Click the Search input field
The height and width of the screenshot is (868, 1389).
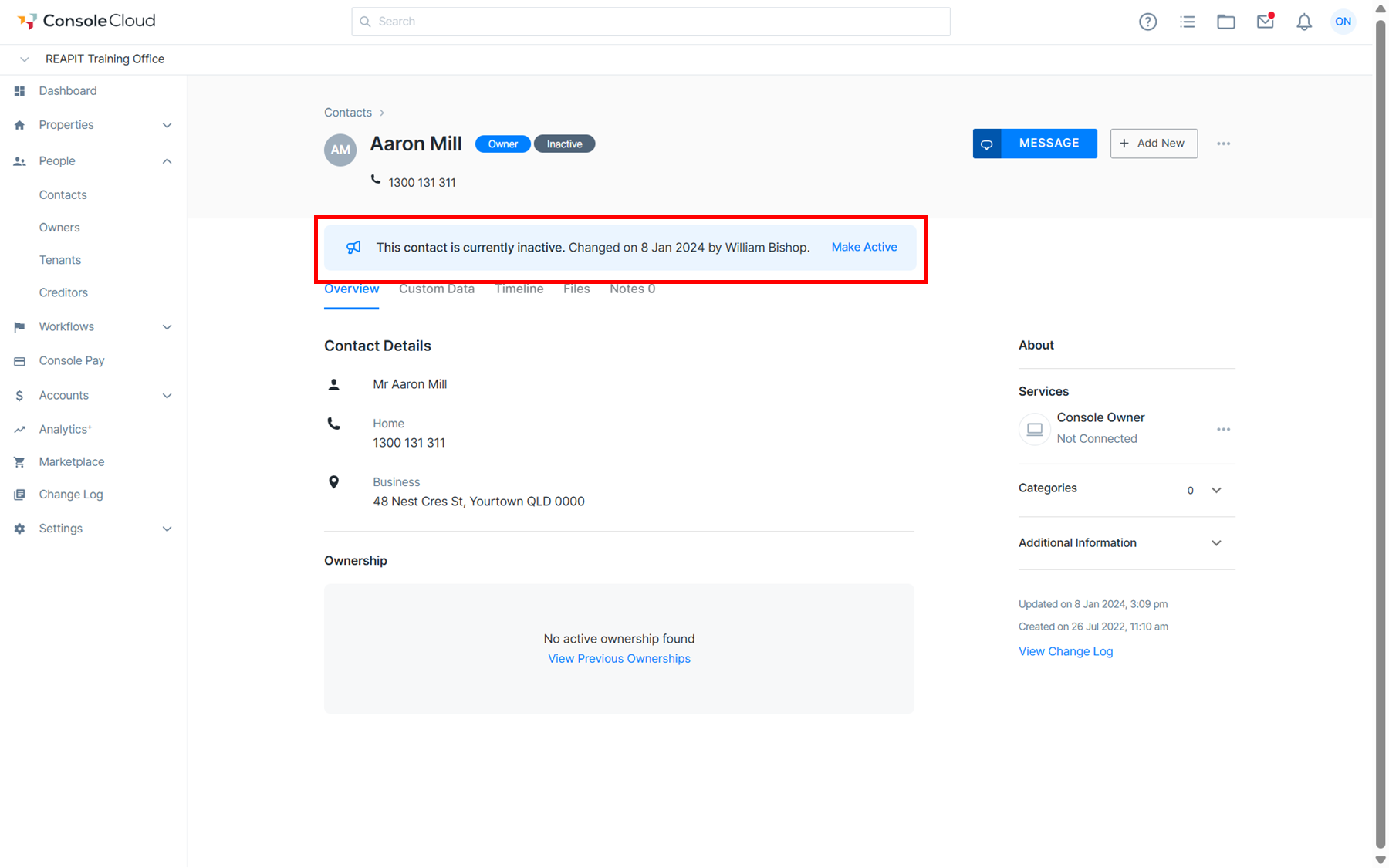click(x=651, y=22)
